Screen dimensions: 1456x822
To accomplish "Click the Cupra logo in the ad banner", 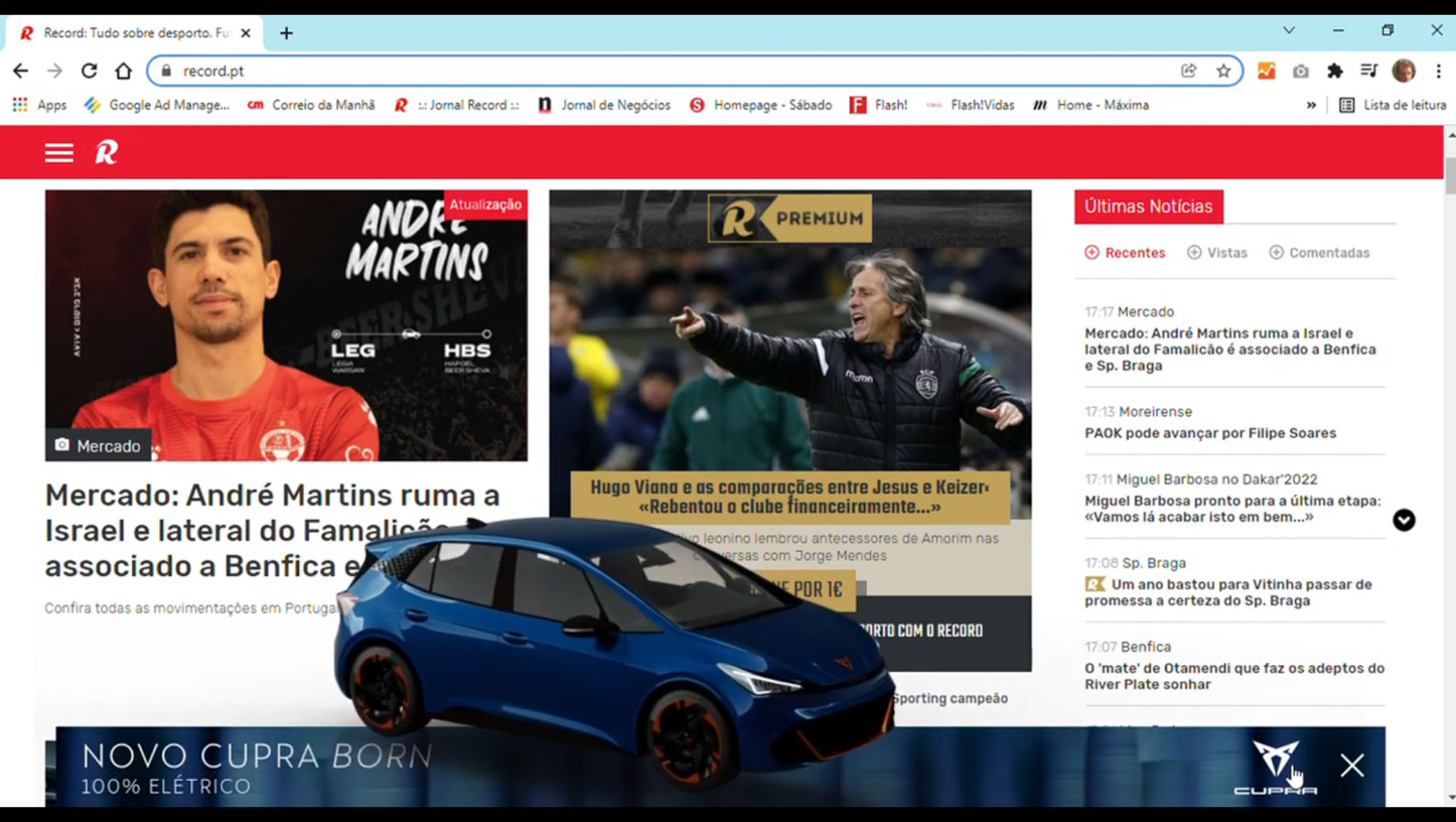I will pyautogui.click(x=1275, y=767).
